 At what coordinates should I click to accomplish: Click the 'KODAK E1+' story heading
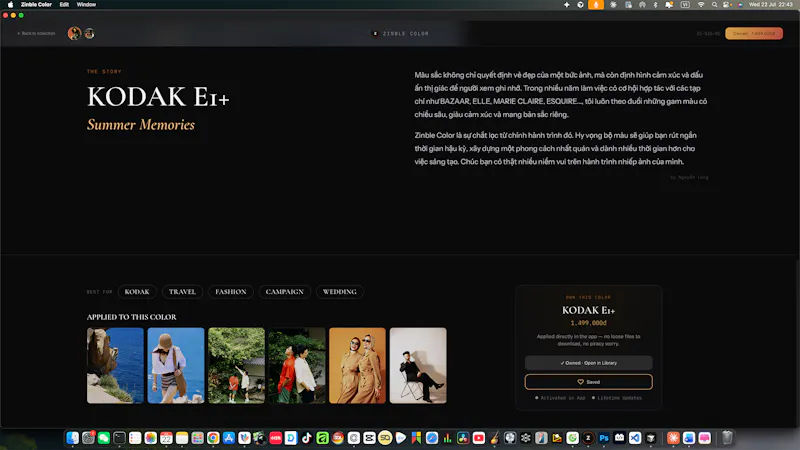pyautogui.click(x=158, y=97)
